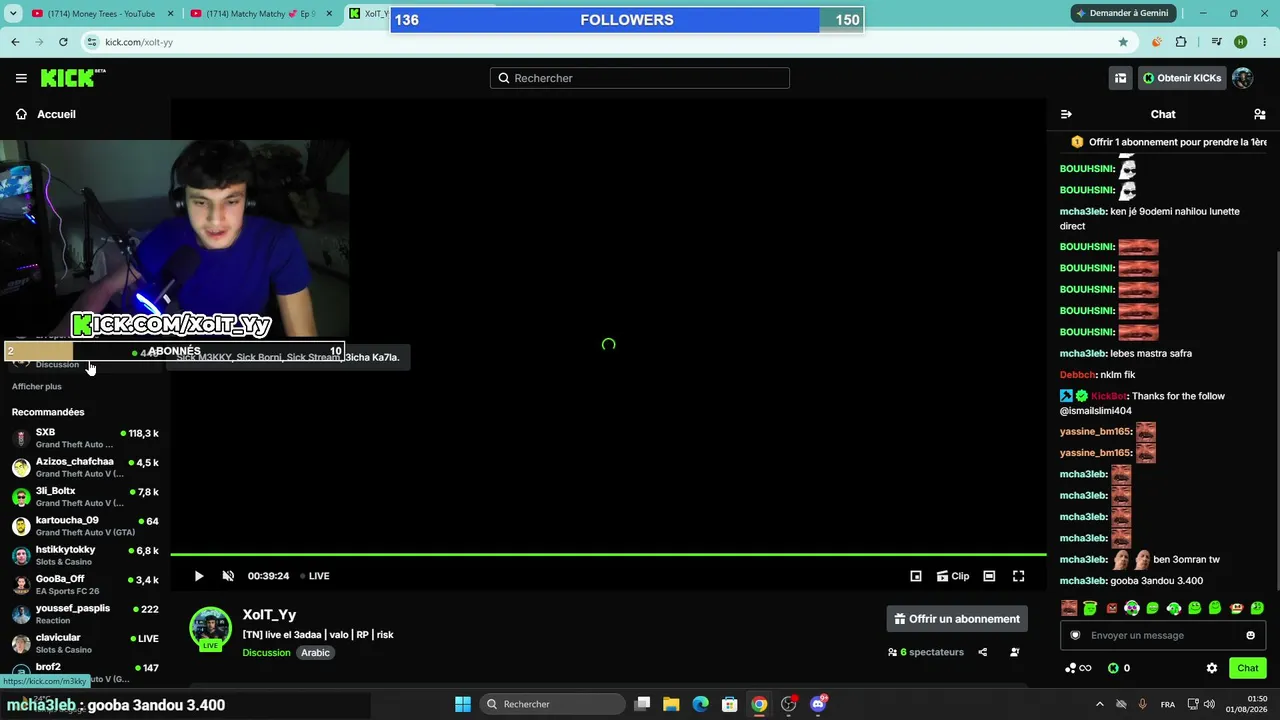Collapse the chat panel with arrow icon
The image size is (1280, 720).
pyautogui.click(x=1066, y=114)
